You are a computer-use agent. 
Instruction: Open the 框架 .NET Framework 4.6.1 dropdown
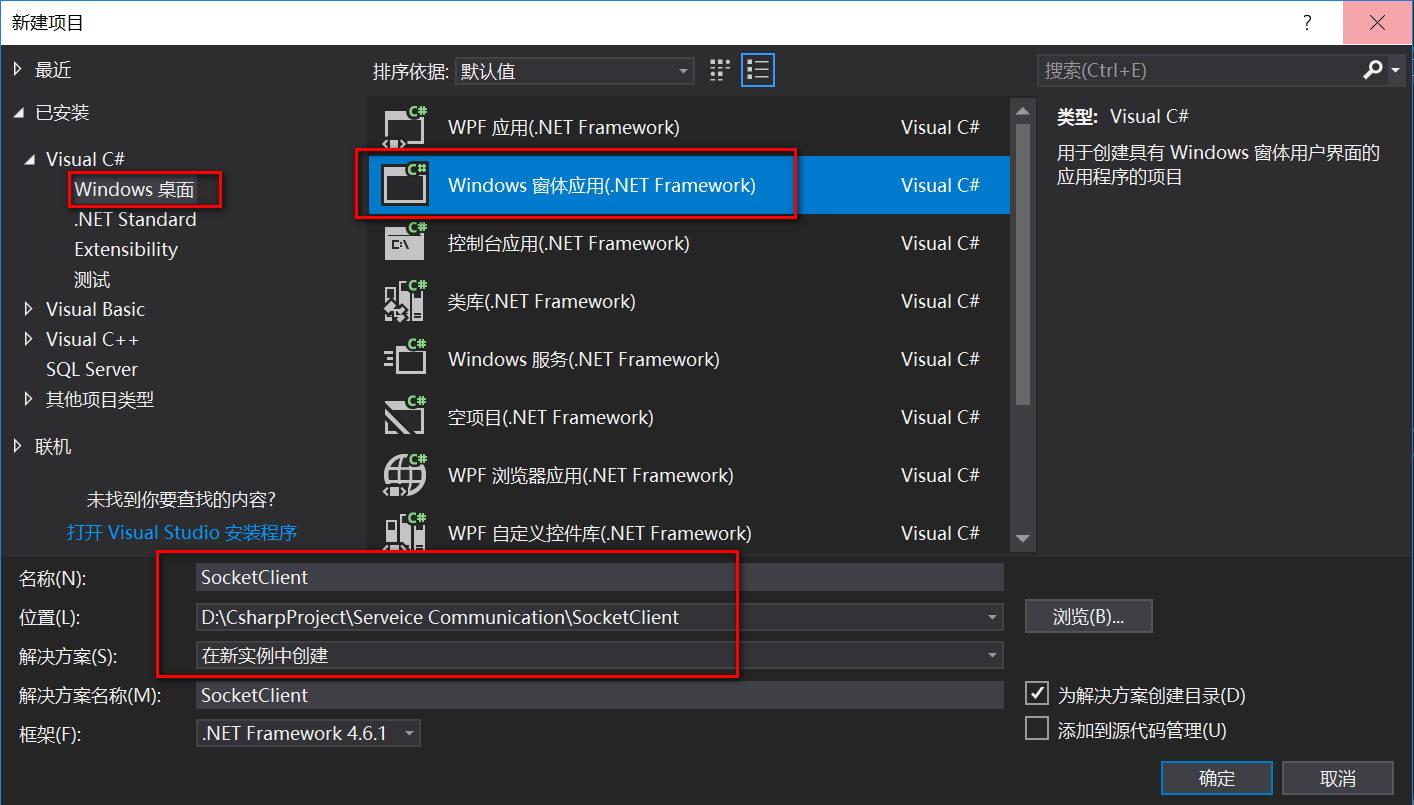(309, 733)
